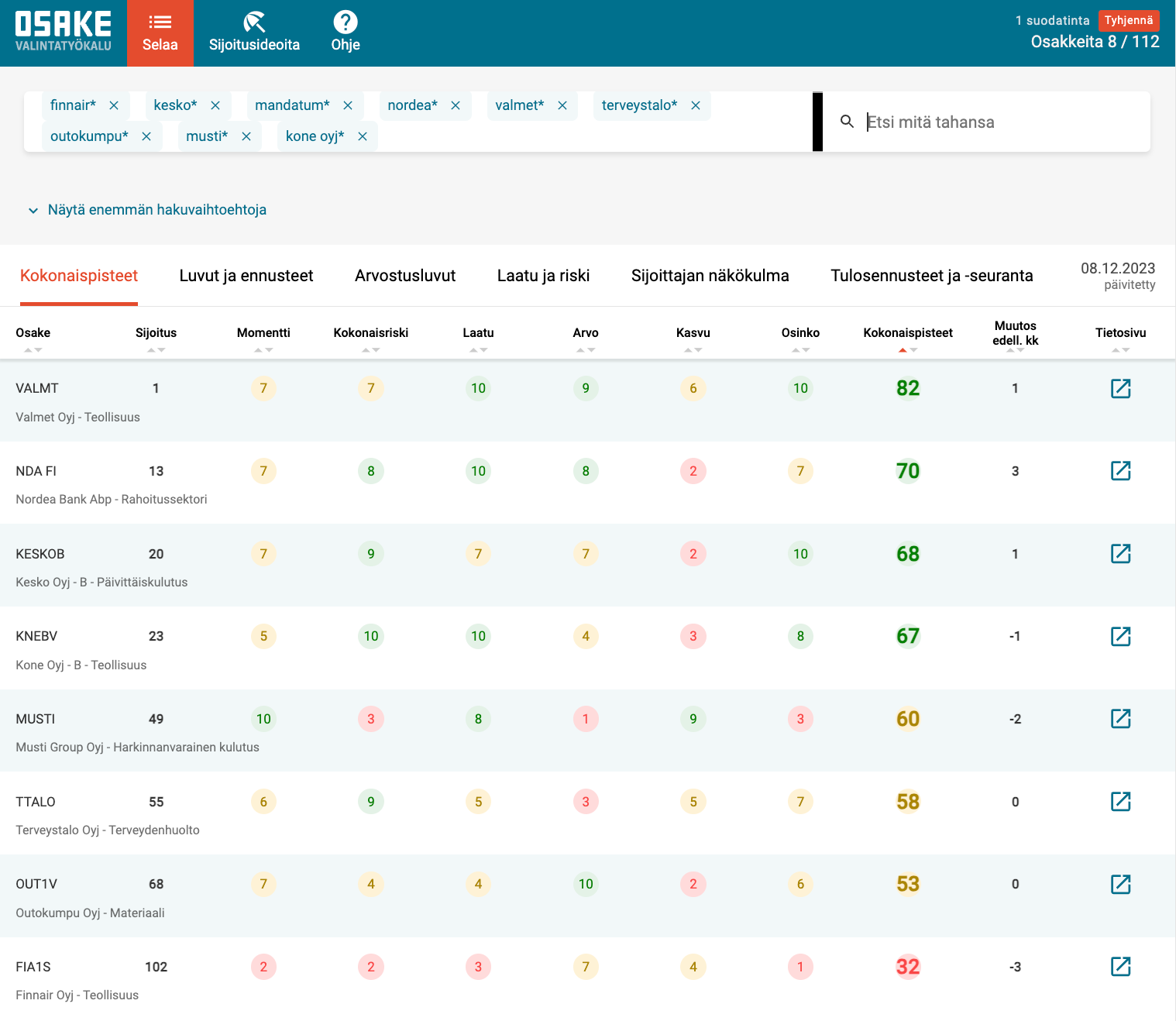Remove the musti* filter chip
The image size is (1176, 1021).
coord(246,136)
